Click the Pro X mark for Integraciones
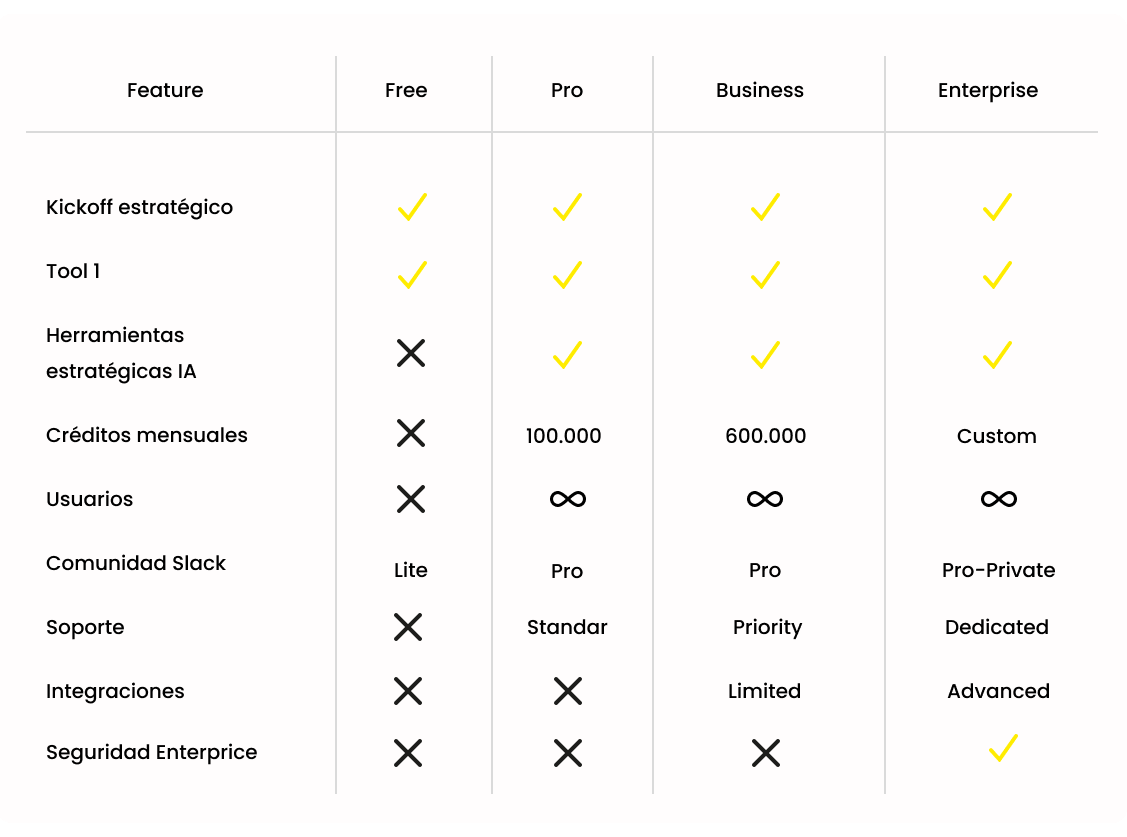 [567, 691]
